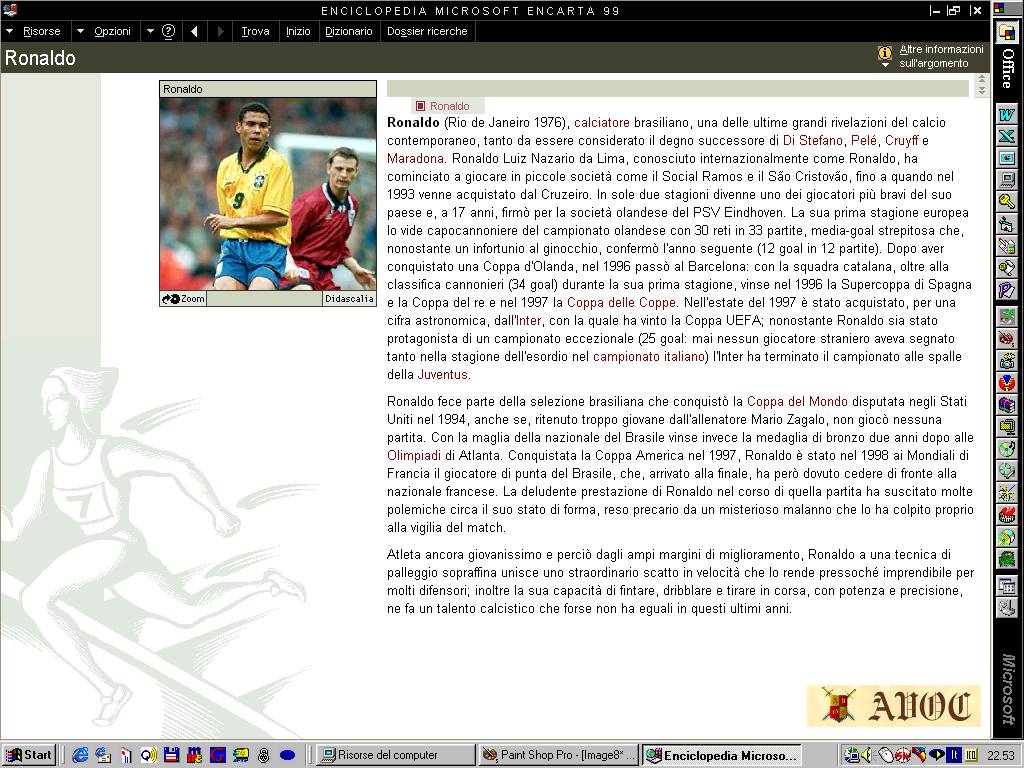This screenshot has width=1024, height=768.
Task: Click the yellow monitor icon in Office bar
Action: 1006,426
